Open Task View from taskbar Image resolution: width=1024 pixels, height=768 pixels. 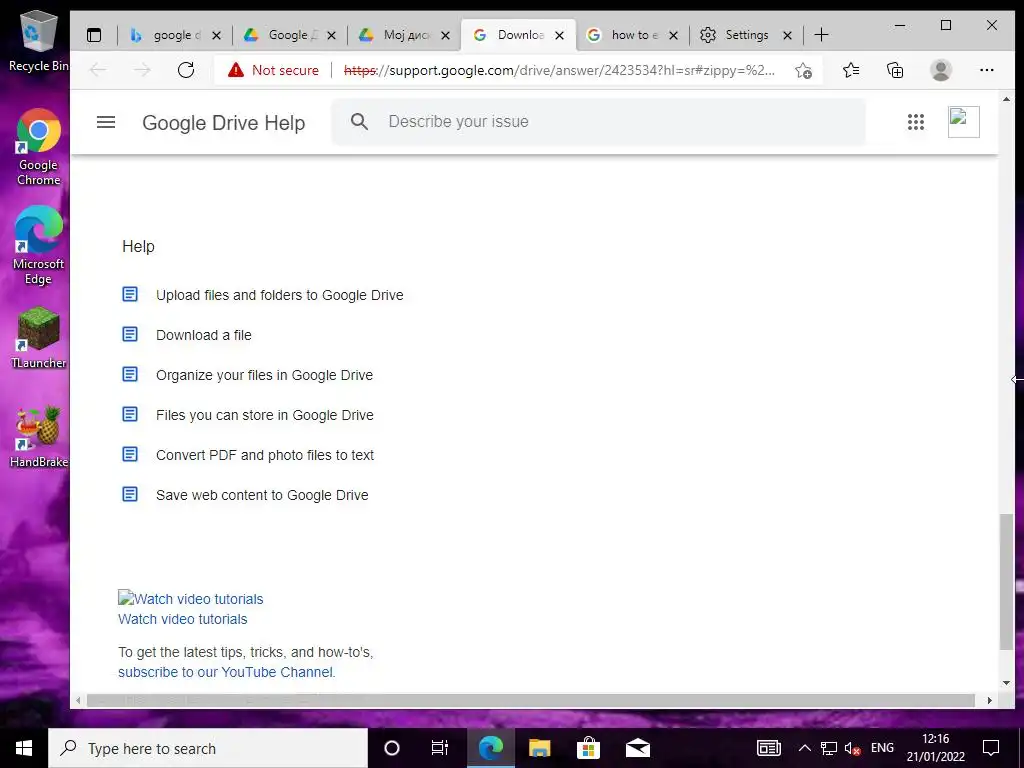[x=440, y=748]
